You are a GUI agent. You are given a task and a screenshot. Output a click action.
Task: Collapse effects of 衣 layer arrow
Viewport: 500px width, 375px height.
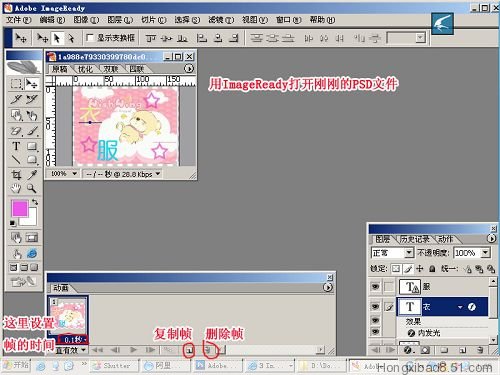coord(460,307)
